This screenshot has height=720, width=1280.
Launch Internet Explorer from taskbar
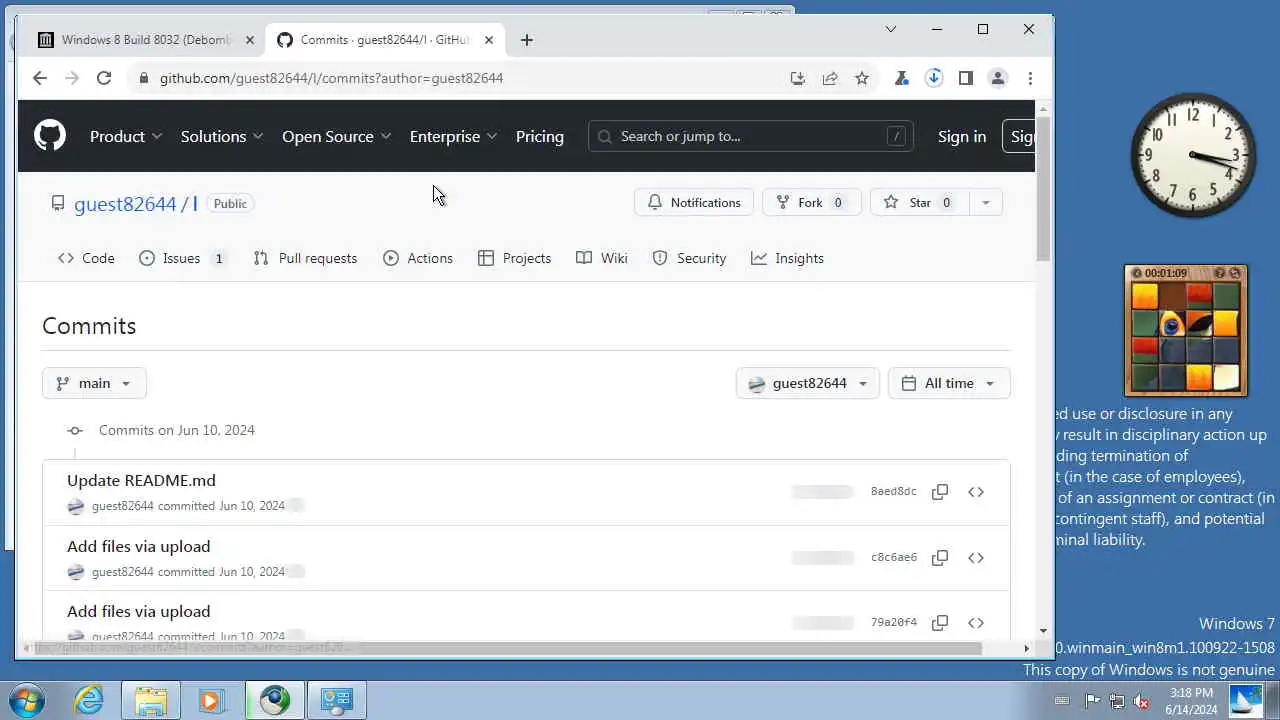click(x=89, y=700)
